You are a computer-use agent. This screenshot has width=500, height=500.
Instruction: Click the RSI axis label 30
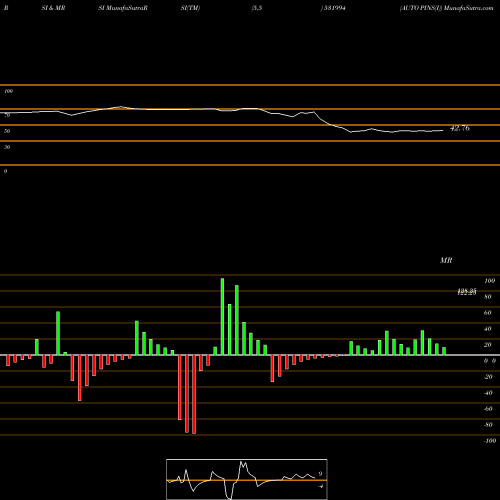coord(7,147)
